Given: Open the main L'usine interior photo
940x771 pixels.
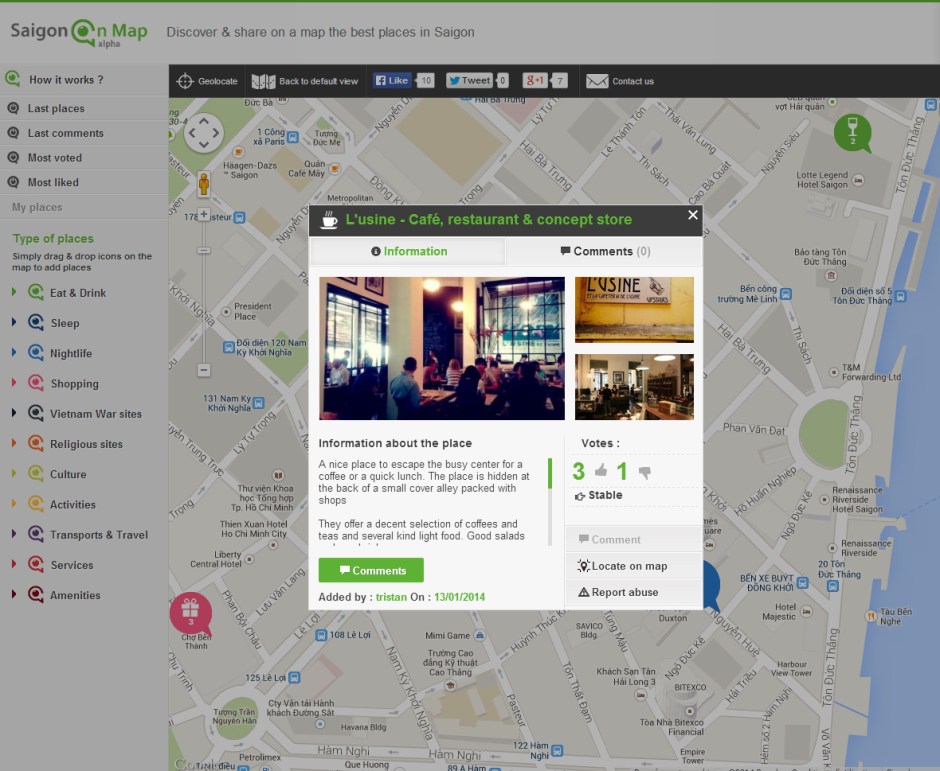Looking at the screenshot, I should click(441, 348).
